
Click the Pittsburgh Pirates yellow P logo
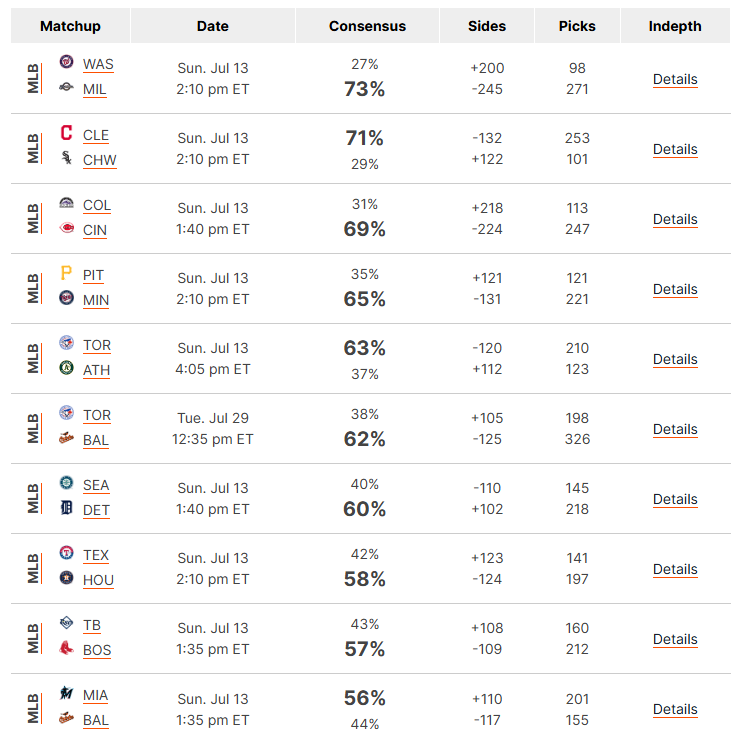point(66,273)
